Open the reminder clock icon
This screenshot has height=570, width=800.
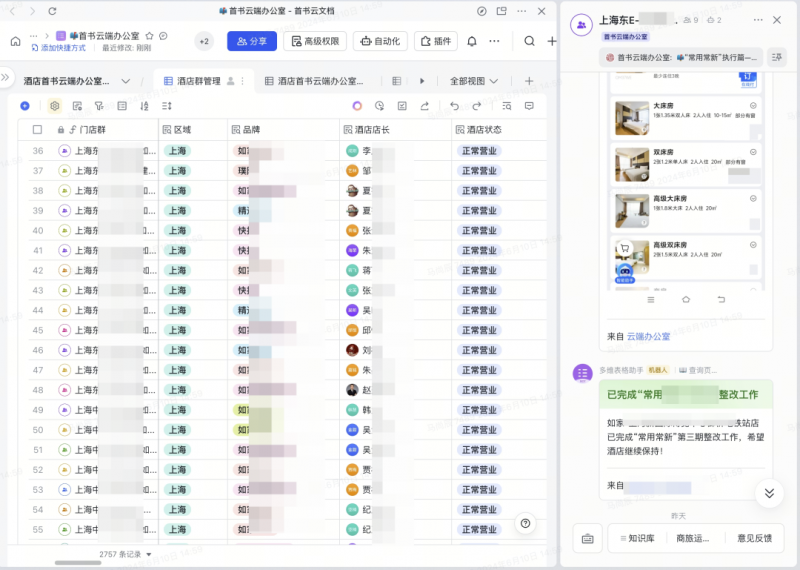379,106
